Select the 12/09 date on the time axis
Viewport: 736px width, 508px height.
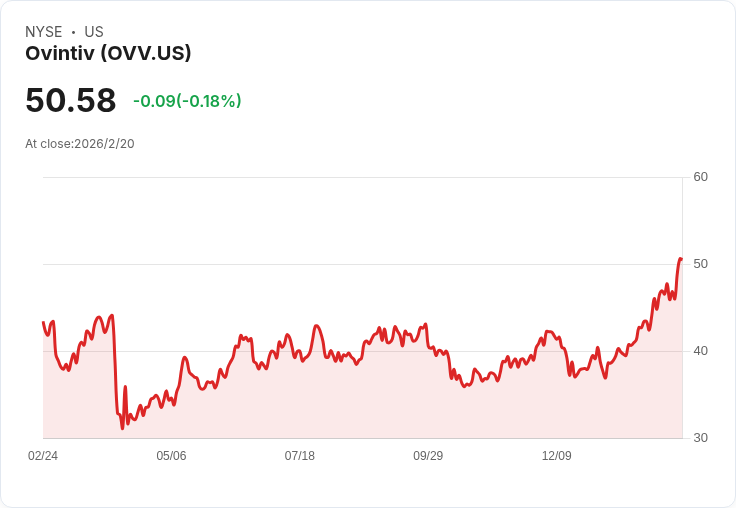pos(556,456)
